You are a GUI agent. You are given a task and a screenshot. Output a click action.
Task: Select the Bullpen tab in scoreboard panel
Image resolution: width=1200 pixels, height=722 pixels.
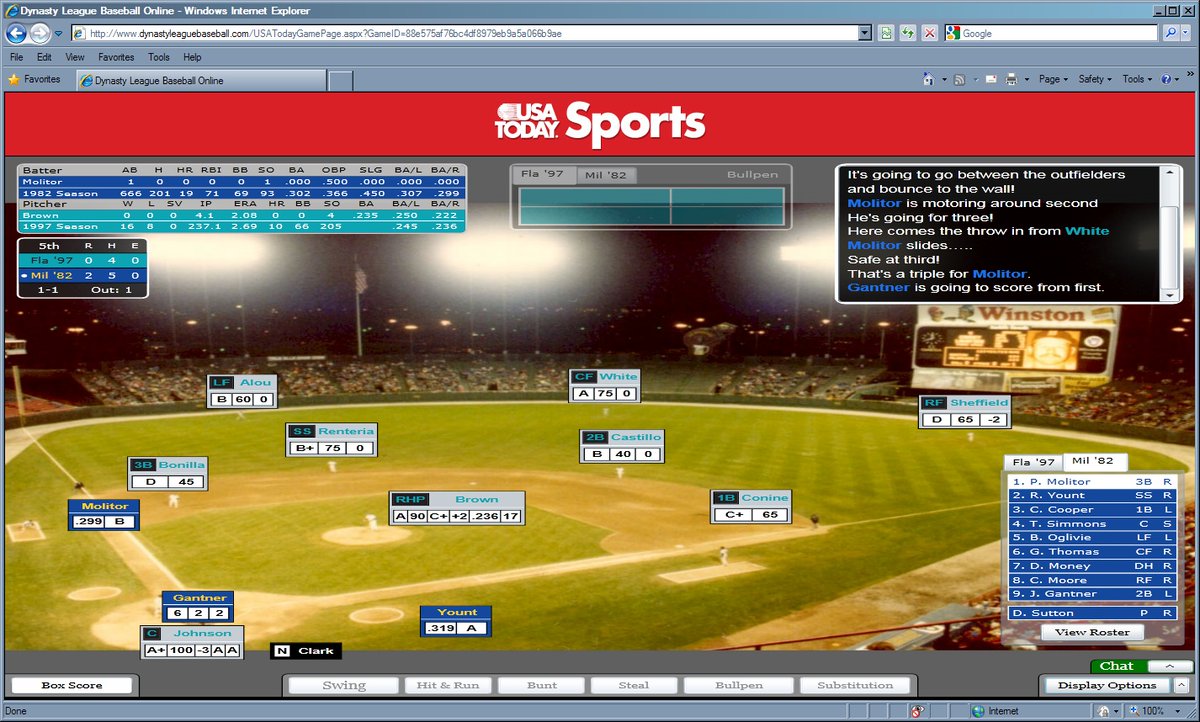pyautogui.click(x=752, y=175)
